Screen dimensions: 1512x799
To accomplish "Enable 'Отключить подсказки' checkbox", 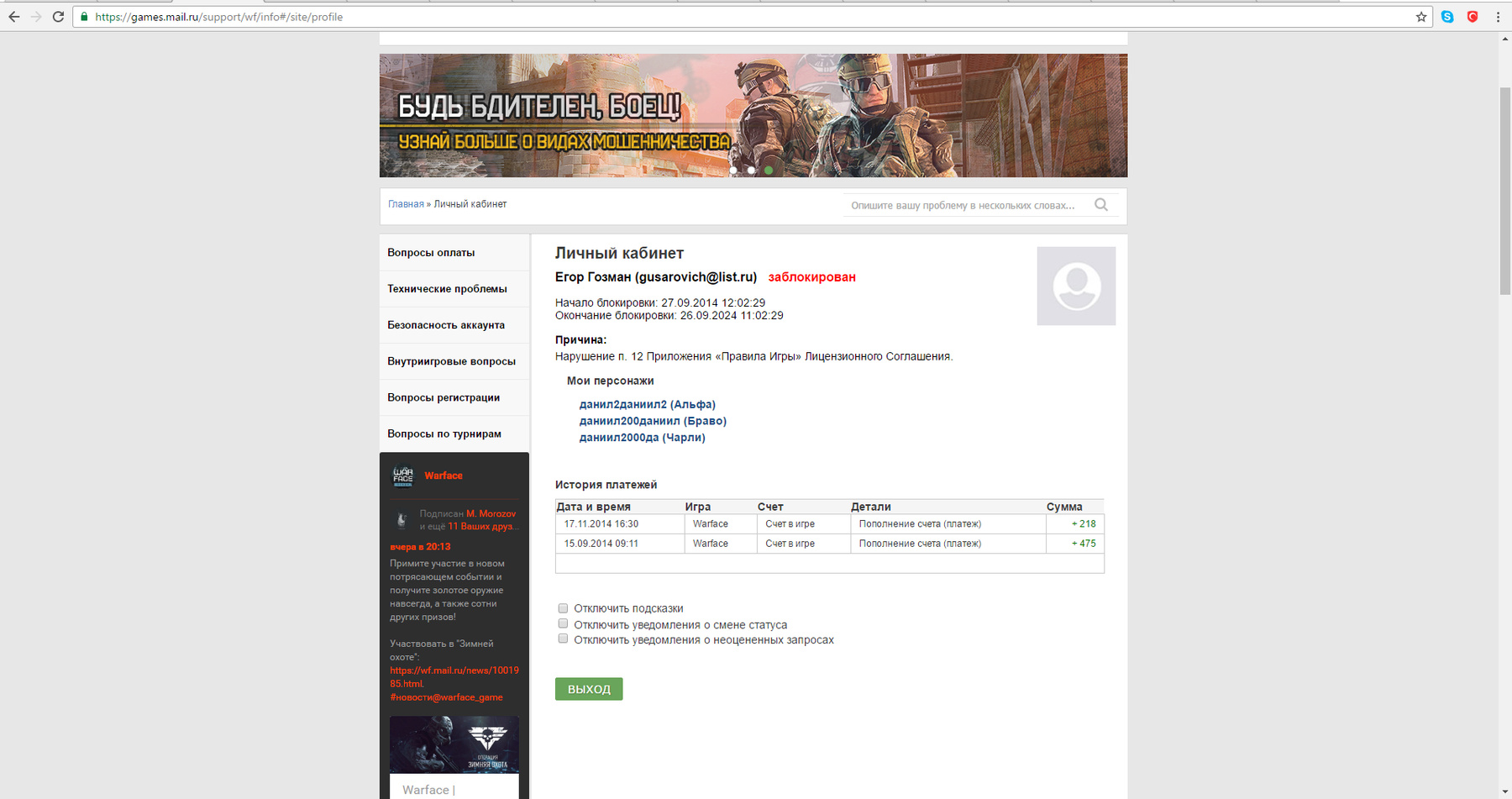I will click(x=563, y=608).
